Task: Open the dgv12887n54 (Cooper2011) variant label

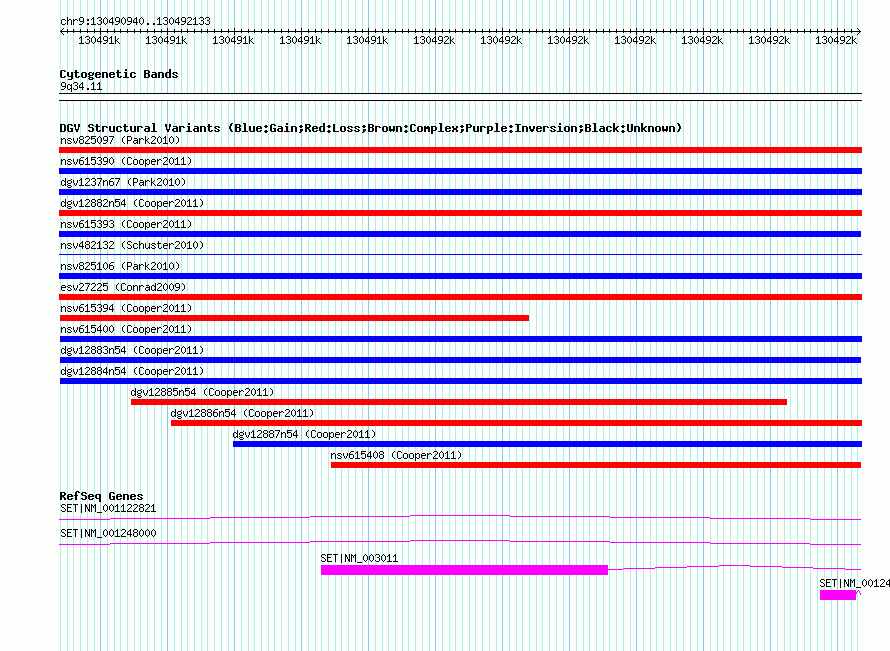Action: [304, 434]
